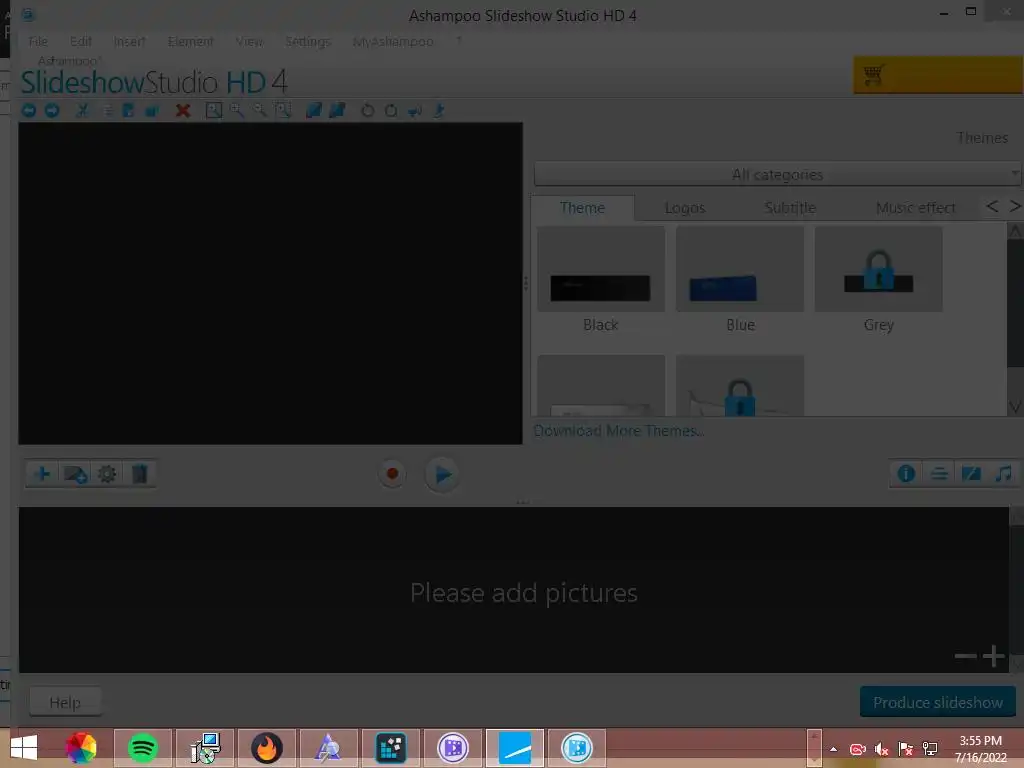Click the question mark help menu

[459, 40]
